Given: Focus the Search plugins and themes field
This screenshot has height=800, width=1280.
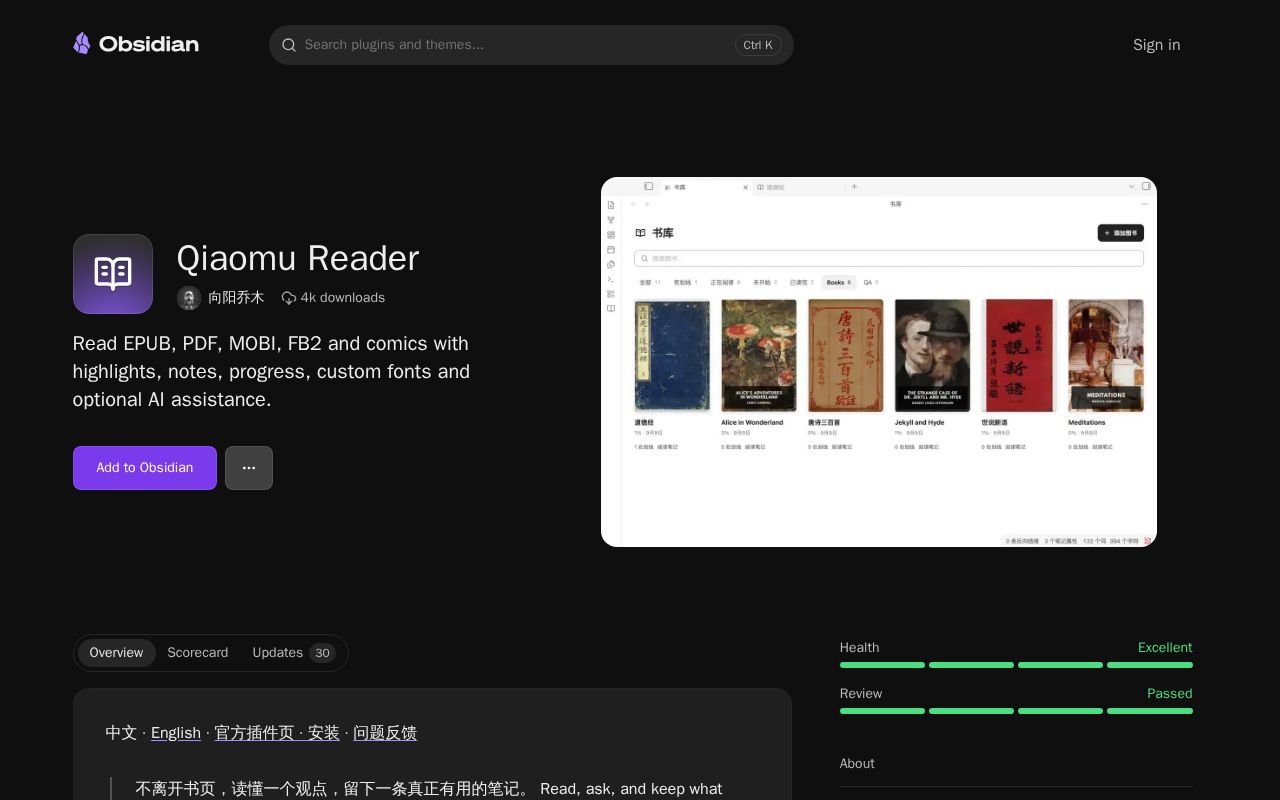Looking at the screenshot, I should tap(531, 45).
